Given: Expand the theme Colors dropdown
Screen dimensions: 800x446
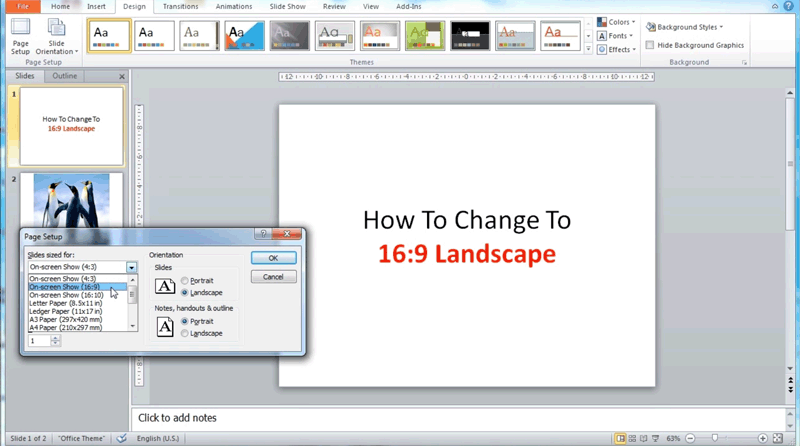Looking at the screenshot, I should click(x=615, y=22).
